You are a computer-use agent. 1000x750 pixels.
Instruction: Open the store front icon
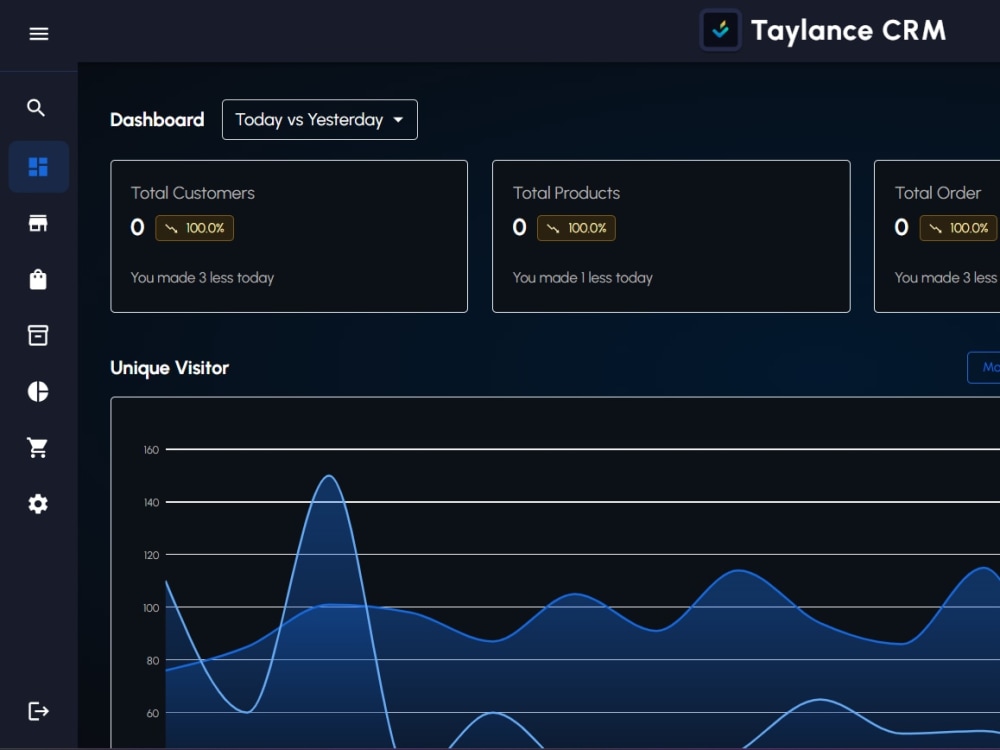point(38,223)
